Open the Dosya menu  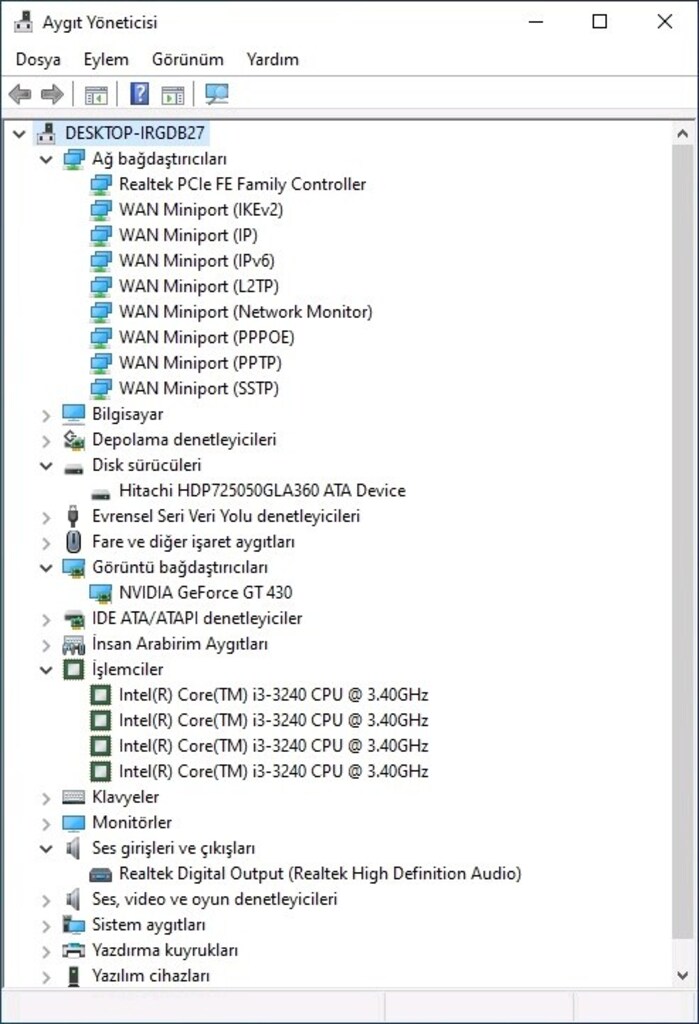[38, 59]
